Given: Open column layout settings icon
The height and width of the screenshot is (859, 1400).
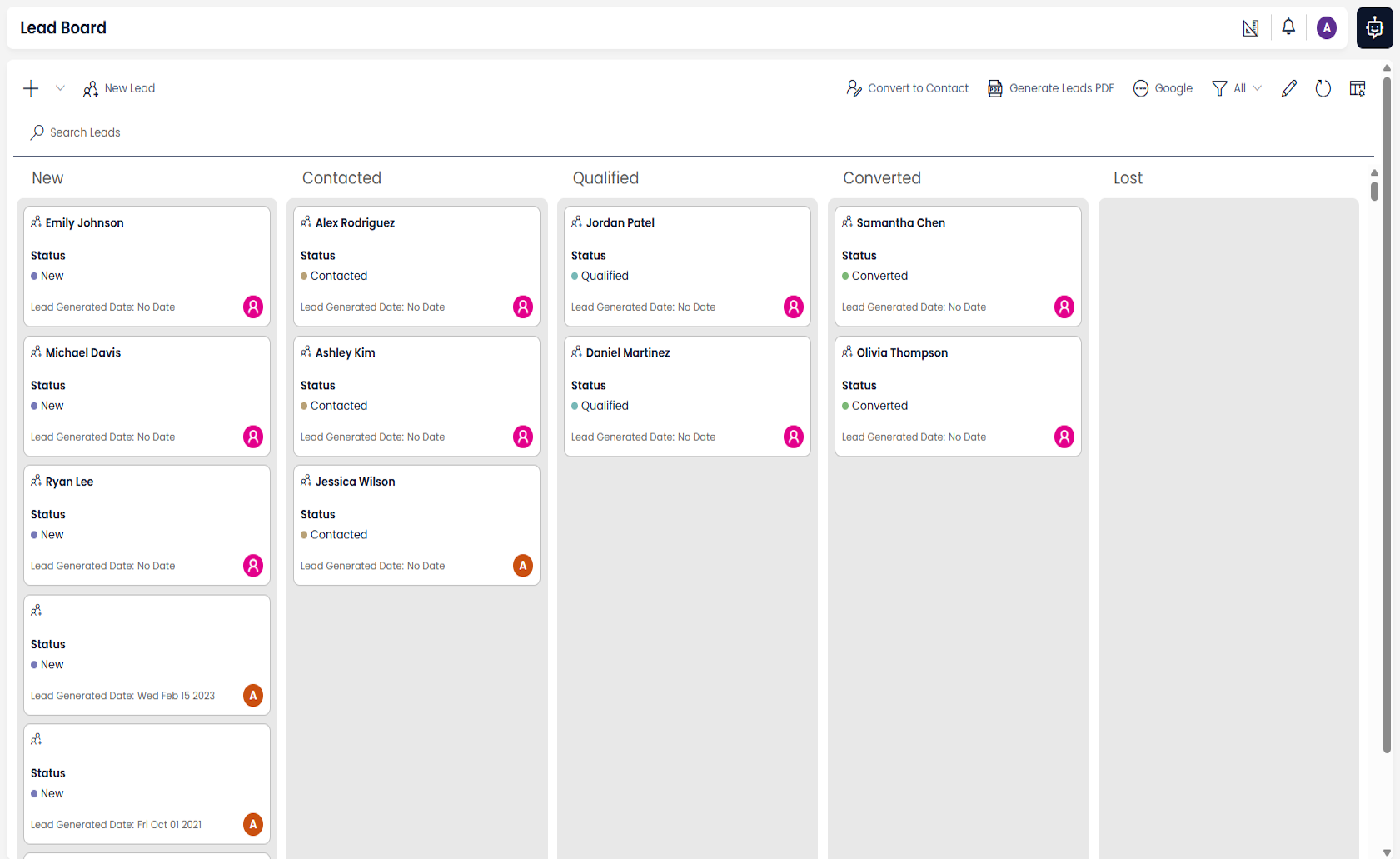Looking at the screenshot, I should 1358,88.
